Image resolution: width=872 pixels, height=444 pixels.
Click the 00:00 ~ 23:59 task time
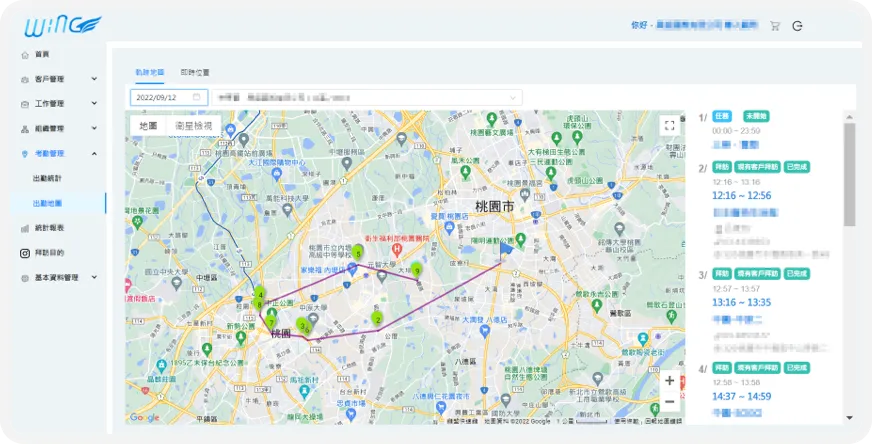[736, 131]
